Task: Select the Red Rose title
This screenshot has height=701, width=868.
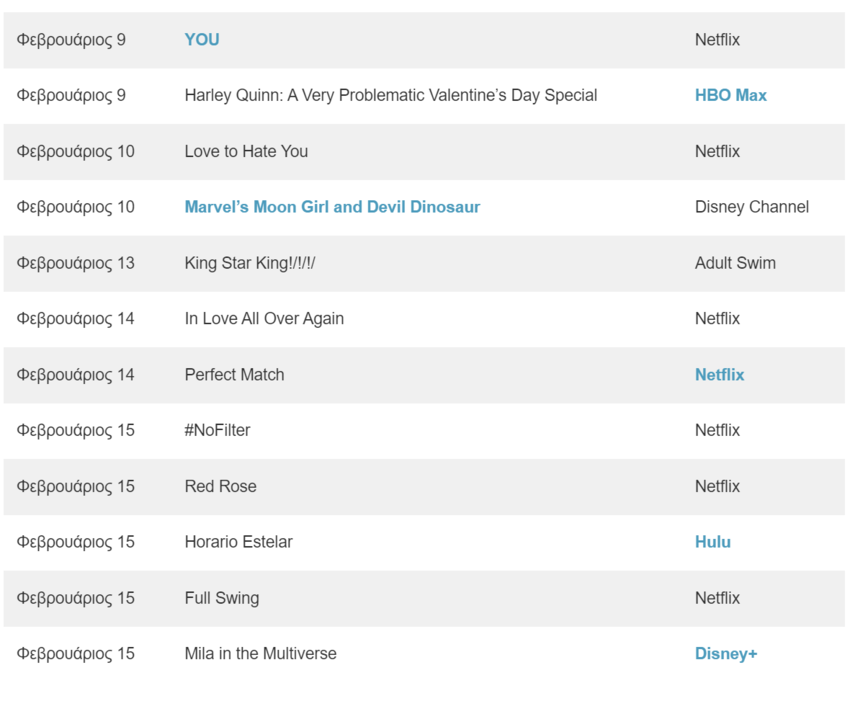Action: pyautogui.click(x=220, y=487)
